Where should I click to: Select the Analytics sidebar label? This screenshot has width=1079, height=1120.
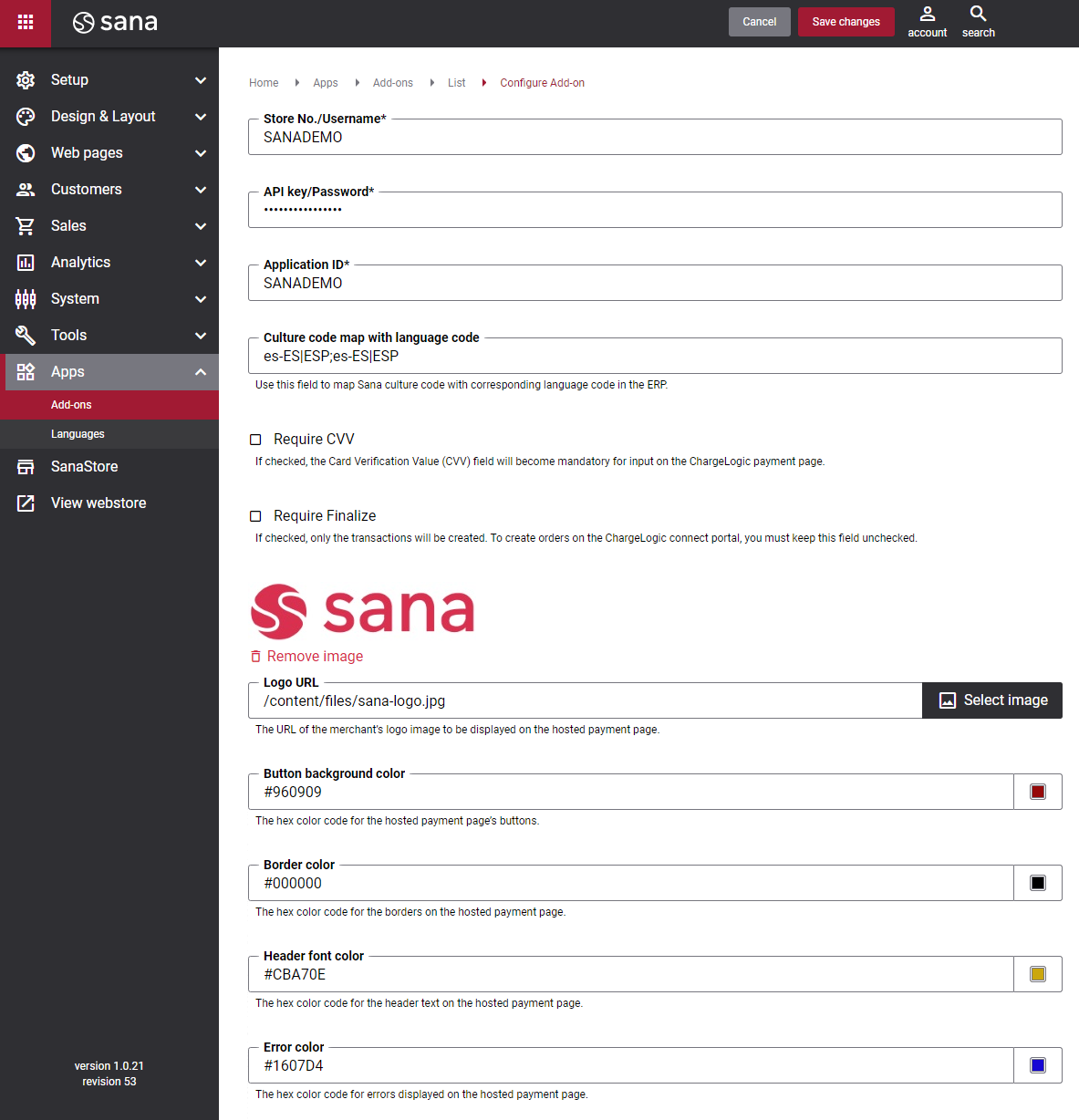click(x=80, y=263)
